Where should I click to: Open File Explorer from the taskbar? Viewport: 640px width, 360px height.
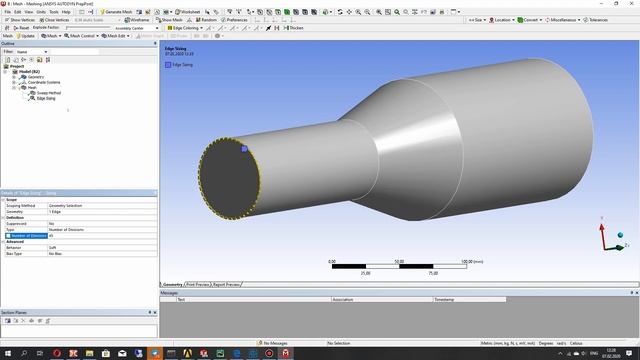89,353
